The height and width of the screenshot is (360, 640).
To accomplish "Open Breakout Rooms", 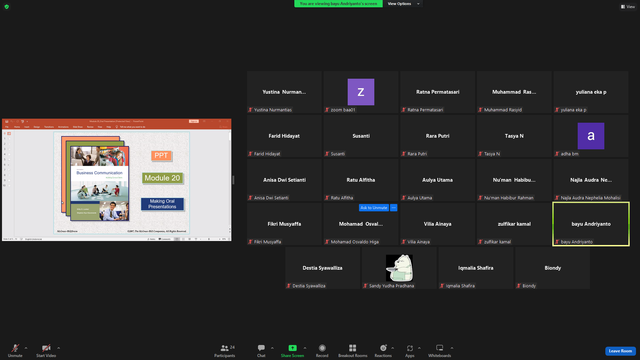I will (x=352, y=350).
